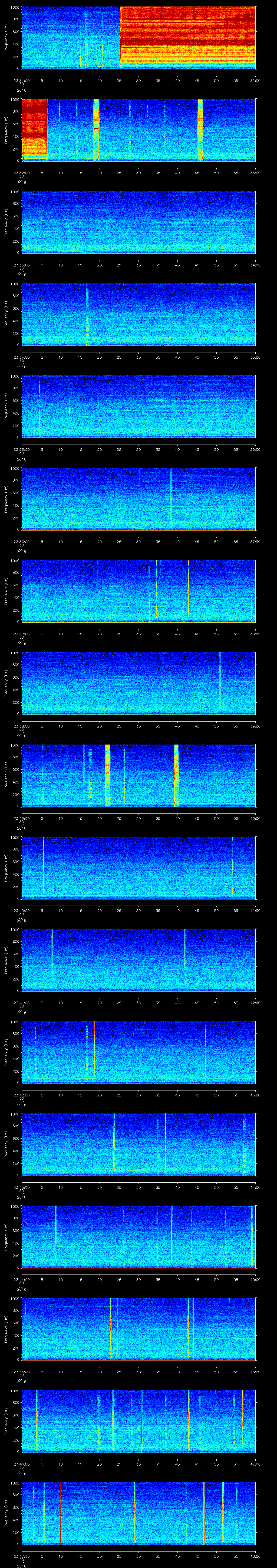This screenshot has width=277, height=1568.
Task: Click the 23:47:00 time axis label
Action: coord(21,1556)
